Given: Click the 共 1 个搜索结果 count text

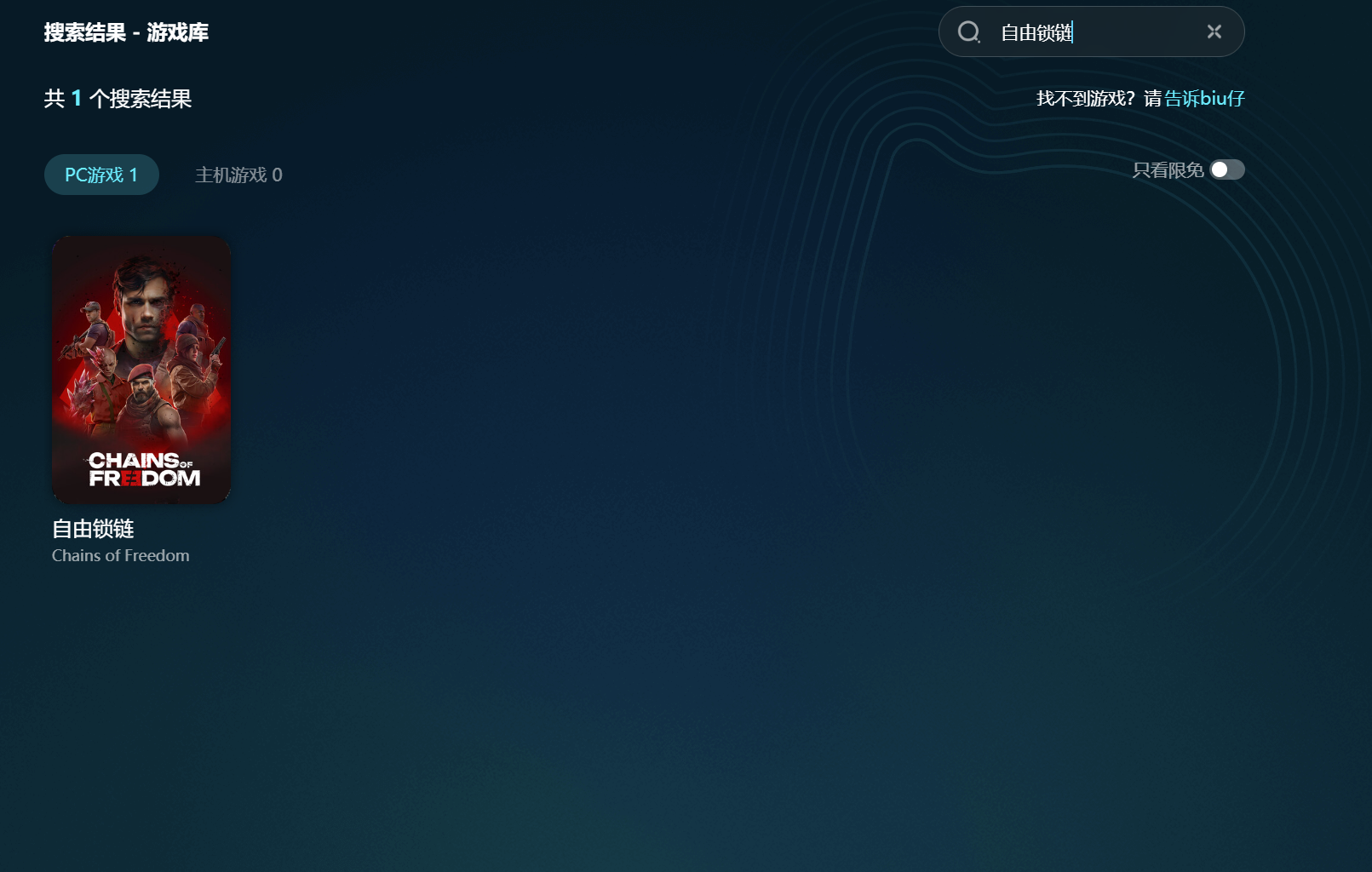Looking at the screenshot, I should pos(118,99).
